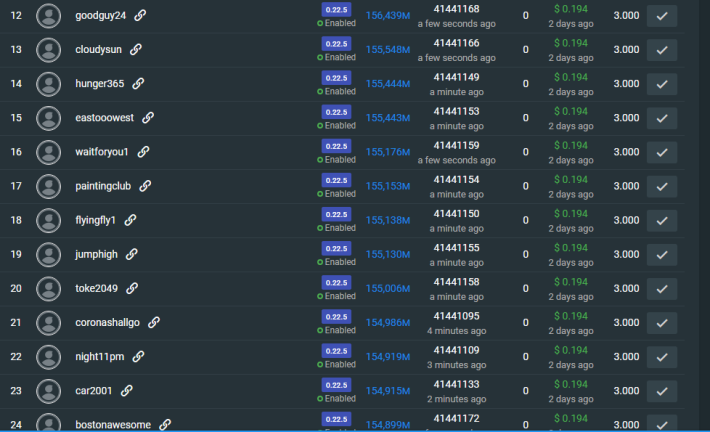Toggle the checkmark button for toke2049
The width and height of the screenshot is (710, 432).
click(662, 288)
